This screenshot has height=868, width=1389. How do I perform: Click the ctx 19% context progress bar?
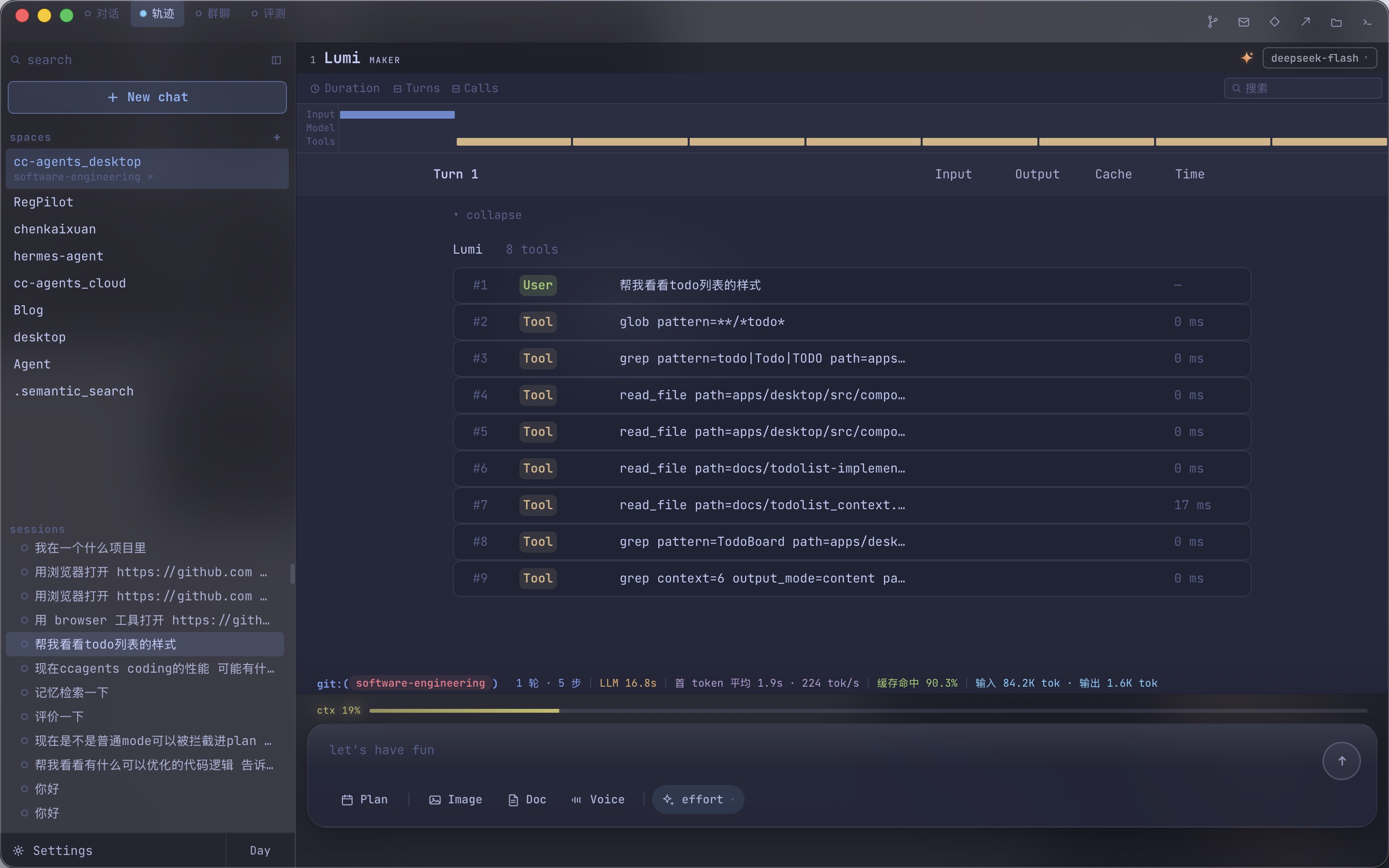[x=868, y=710]
